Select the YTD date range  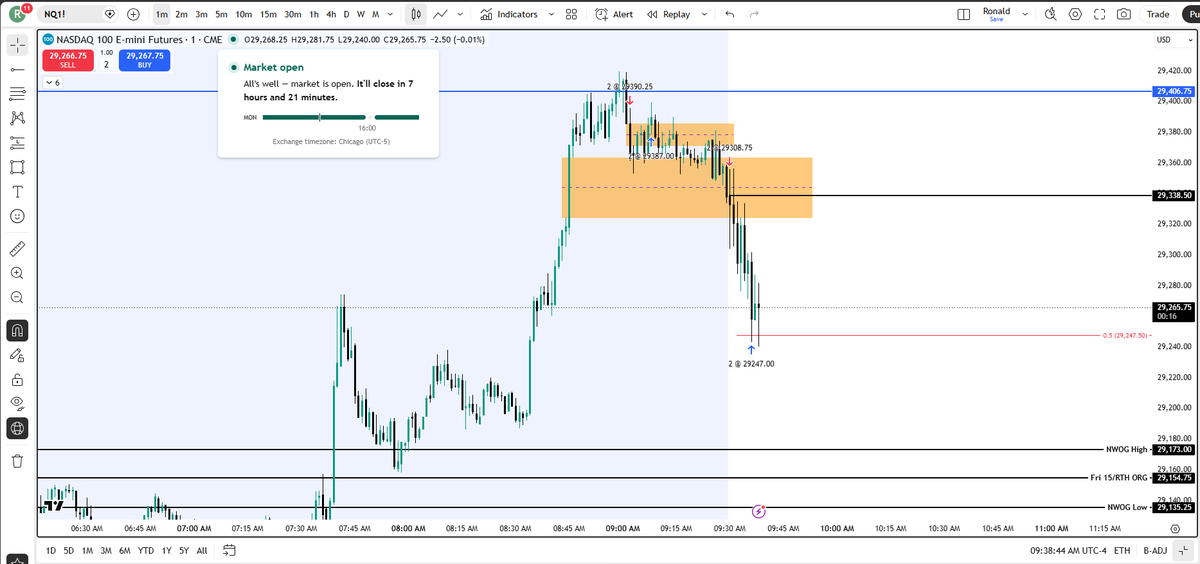click(145, 550)
